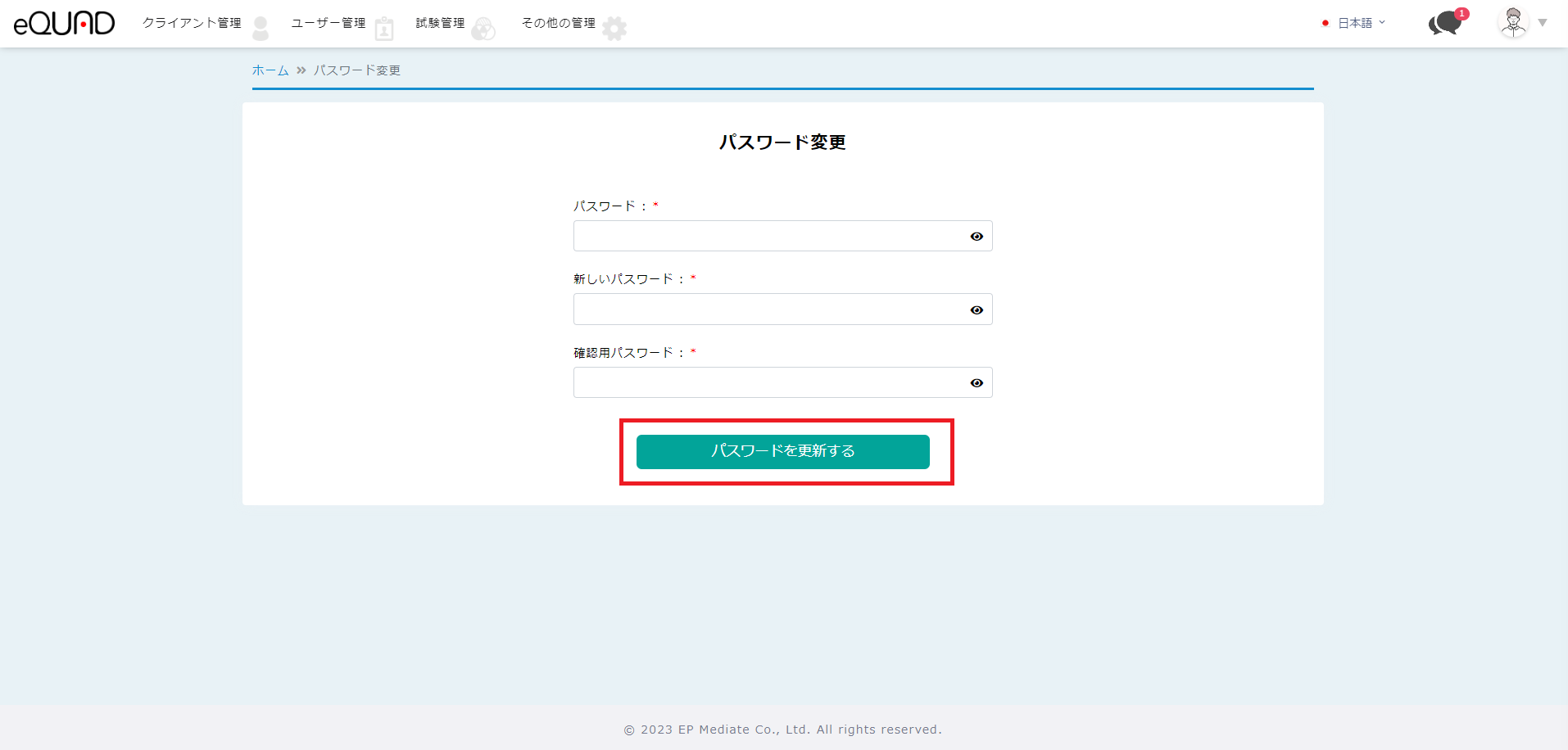Open the chat messages notification icon
1568x750 pixels.
pyautogui.click(x=1444, y=24)
